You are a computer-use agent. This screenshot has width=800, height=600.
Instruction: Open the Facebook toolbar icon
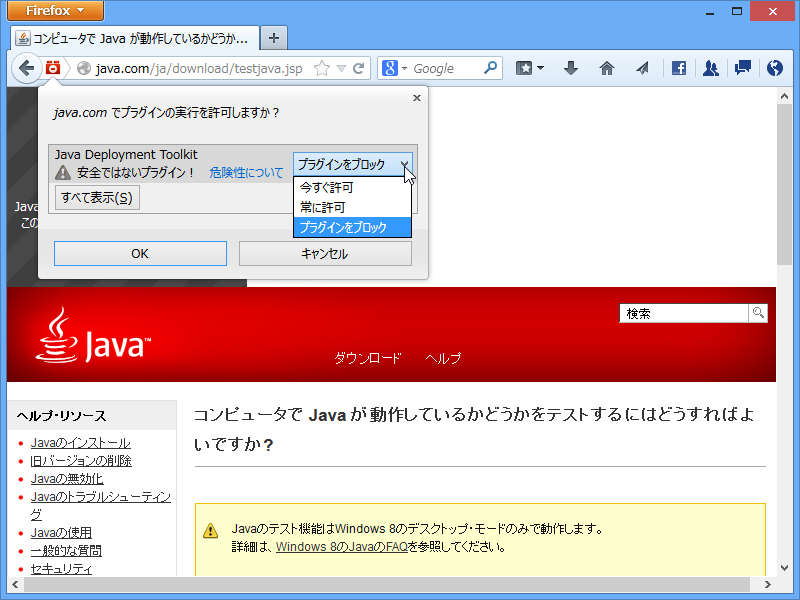pyautogui.click(x=679, y=68)
